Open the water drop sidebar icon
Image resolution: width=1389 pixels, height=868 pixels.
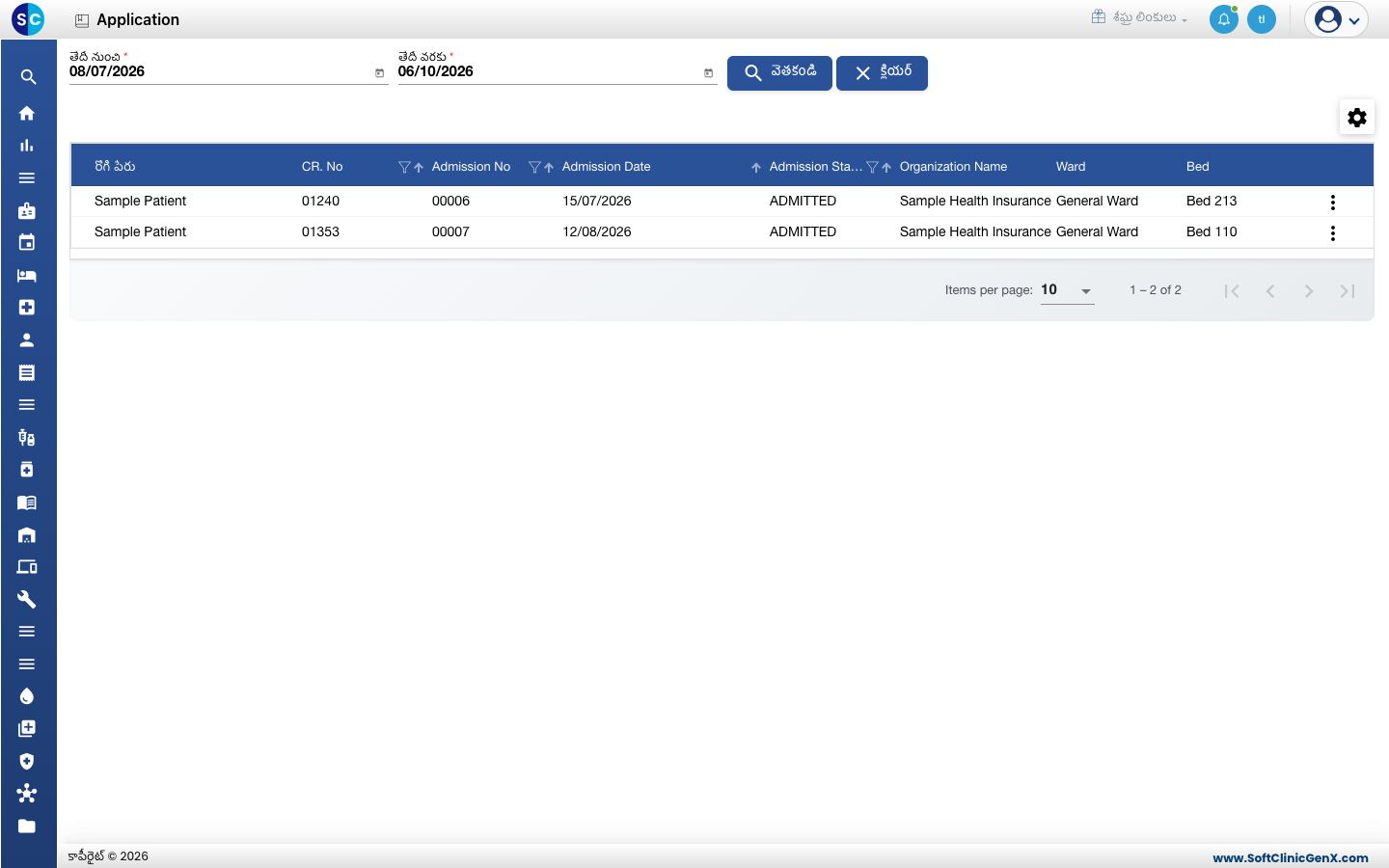click(27, 696)
